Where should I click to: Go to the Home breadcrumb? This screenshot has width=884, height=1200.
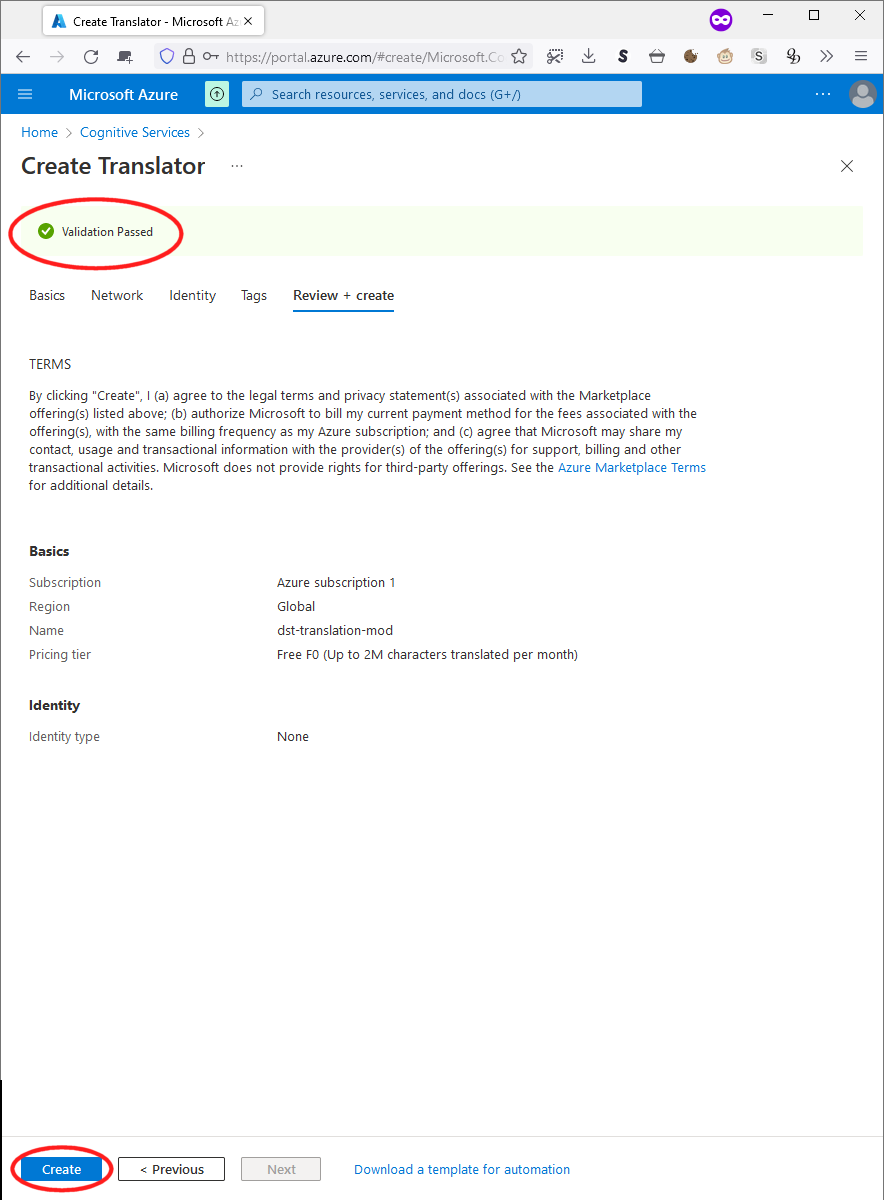(x=40, y=132)
